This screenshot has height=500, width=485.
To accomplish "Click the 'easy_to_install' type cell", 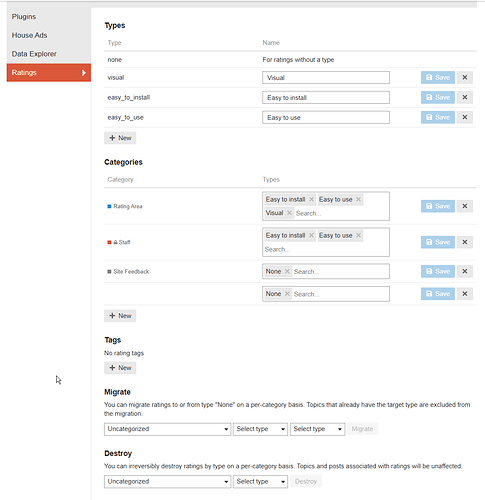I will click(x=129, y=97).
